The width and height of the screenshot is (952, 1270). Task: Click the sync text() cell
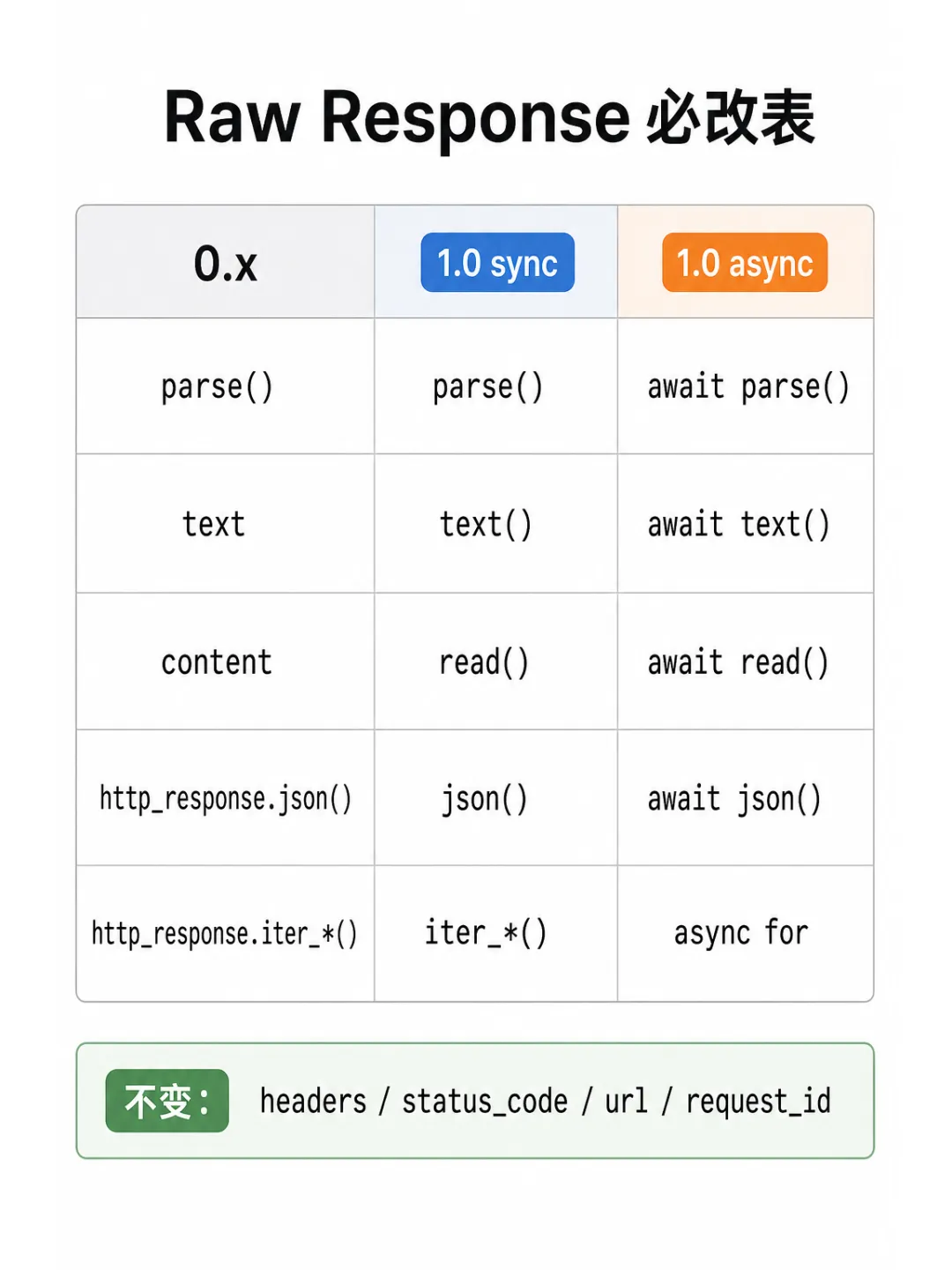click(x=496, y=524)
